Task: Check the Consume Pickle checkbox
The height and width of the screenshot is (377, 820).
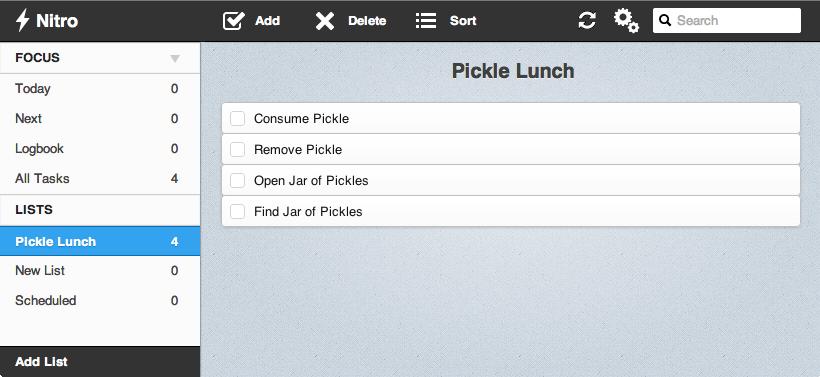Action: point(237,119)
